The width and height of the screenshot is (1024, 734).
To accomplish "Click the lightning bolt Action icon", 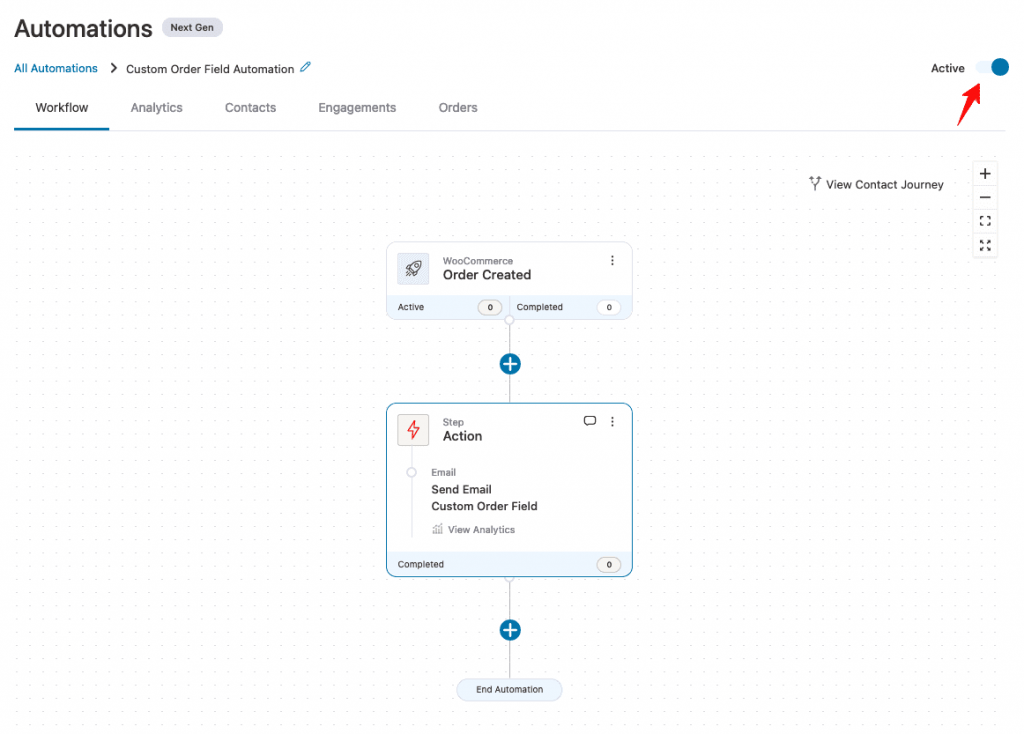I will click(x=413, y=430).
